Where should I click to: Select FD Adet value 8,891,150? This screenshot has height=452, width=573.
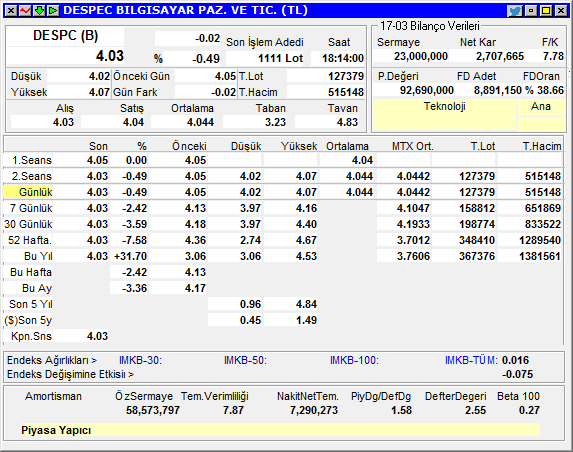(498, 90)
